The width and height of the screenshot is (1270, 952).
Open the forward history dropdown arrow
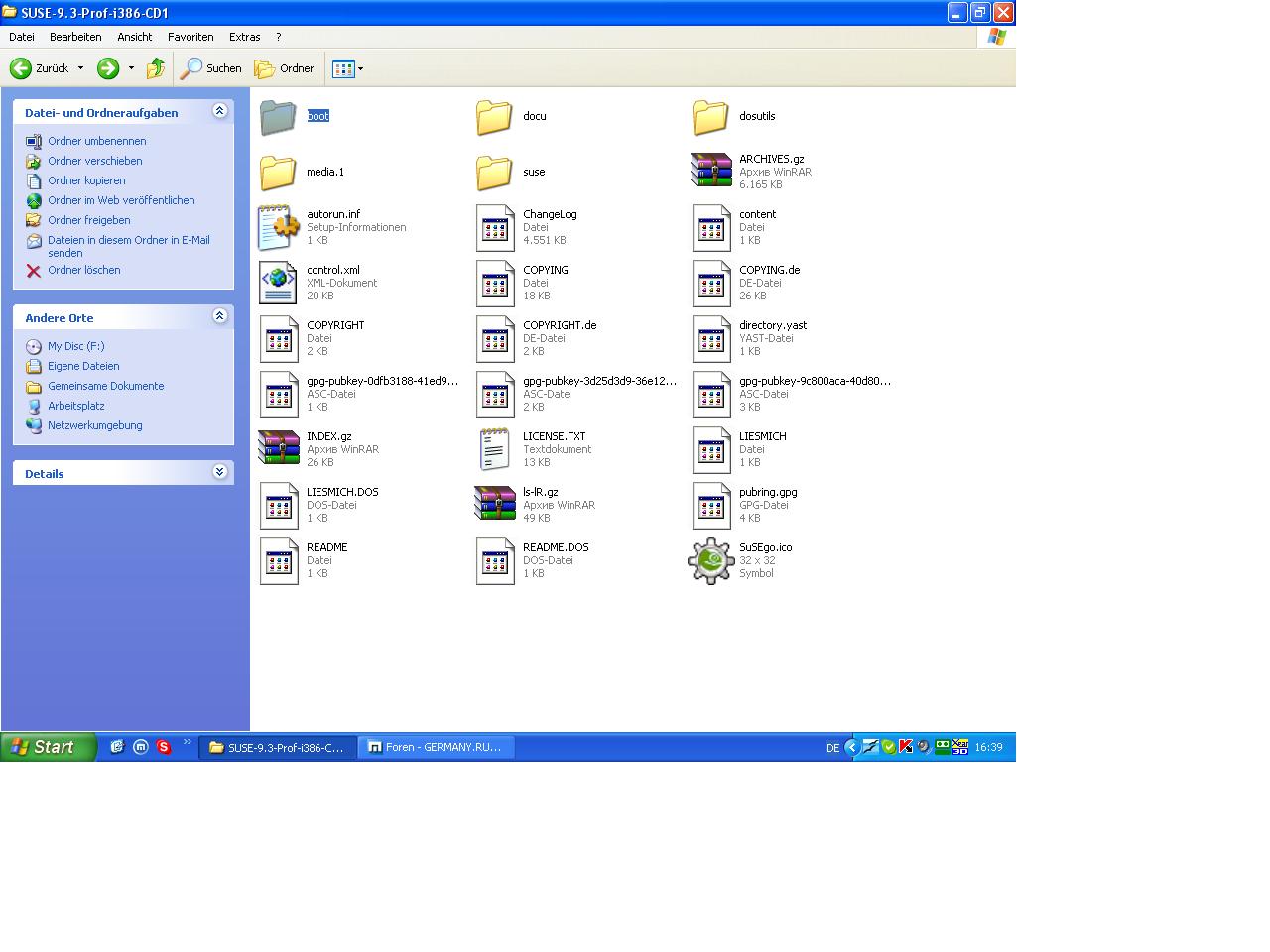131,68
